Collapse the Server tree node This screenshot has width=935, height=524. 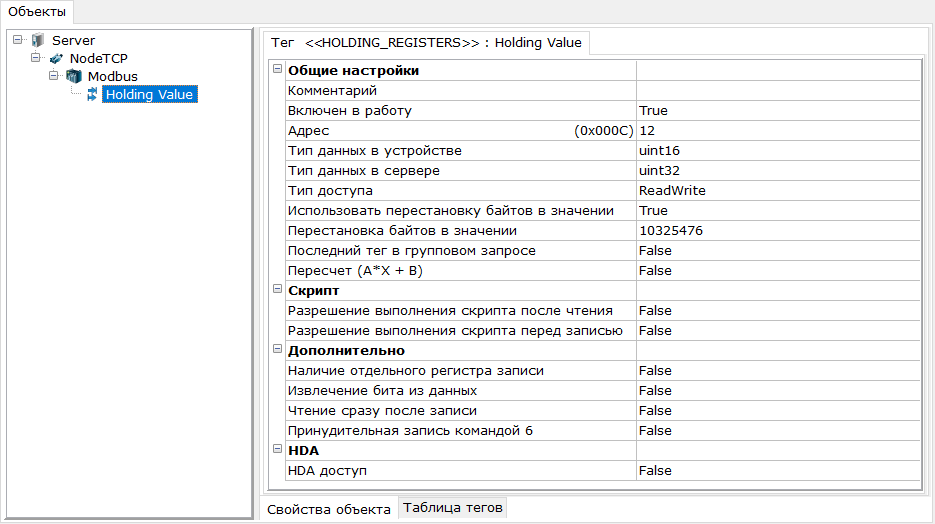[x=18, y=40]
